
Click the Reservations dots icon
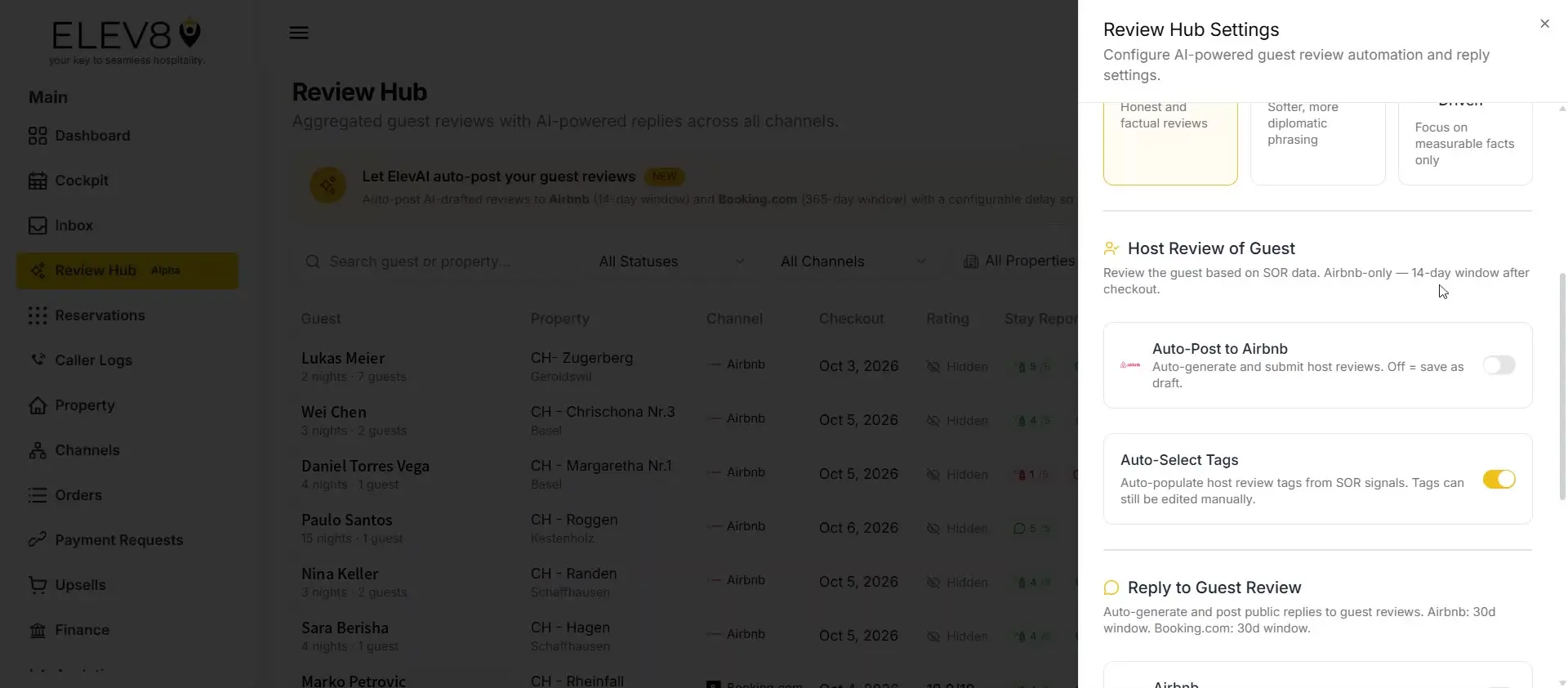click(x=38, y=315)
